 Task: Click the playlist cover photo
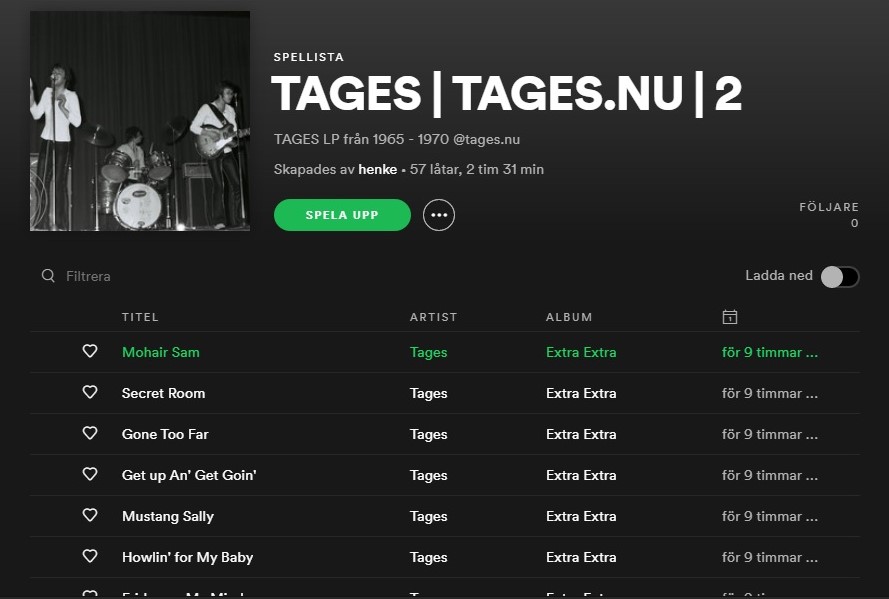[x=140, y=121]
